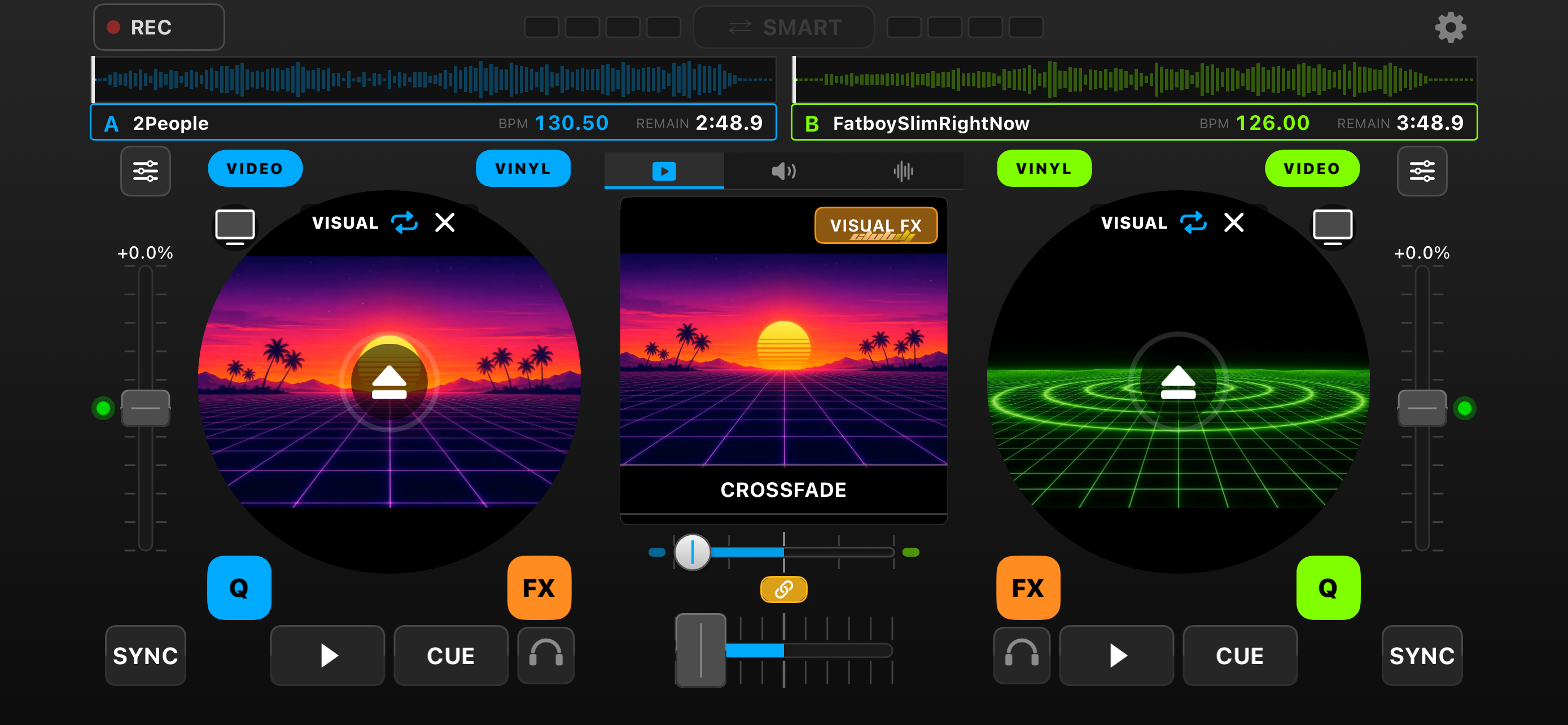
Task: Open deck B quantize Q button
Action: coord(1328,588)
